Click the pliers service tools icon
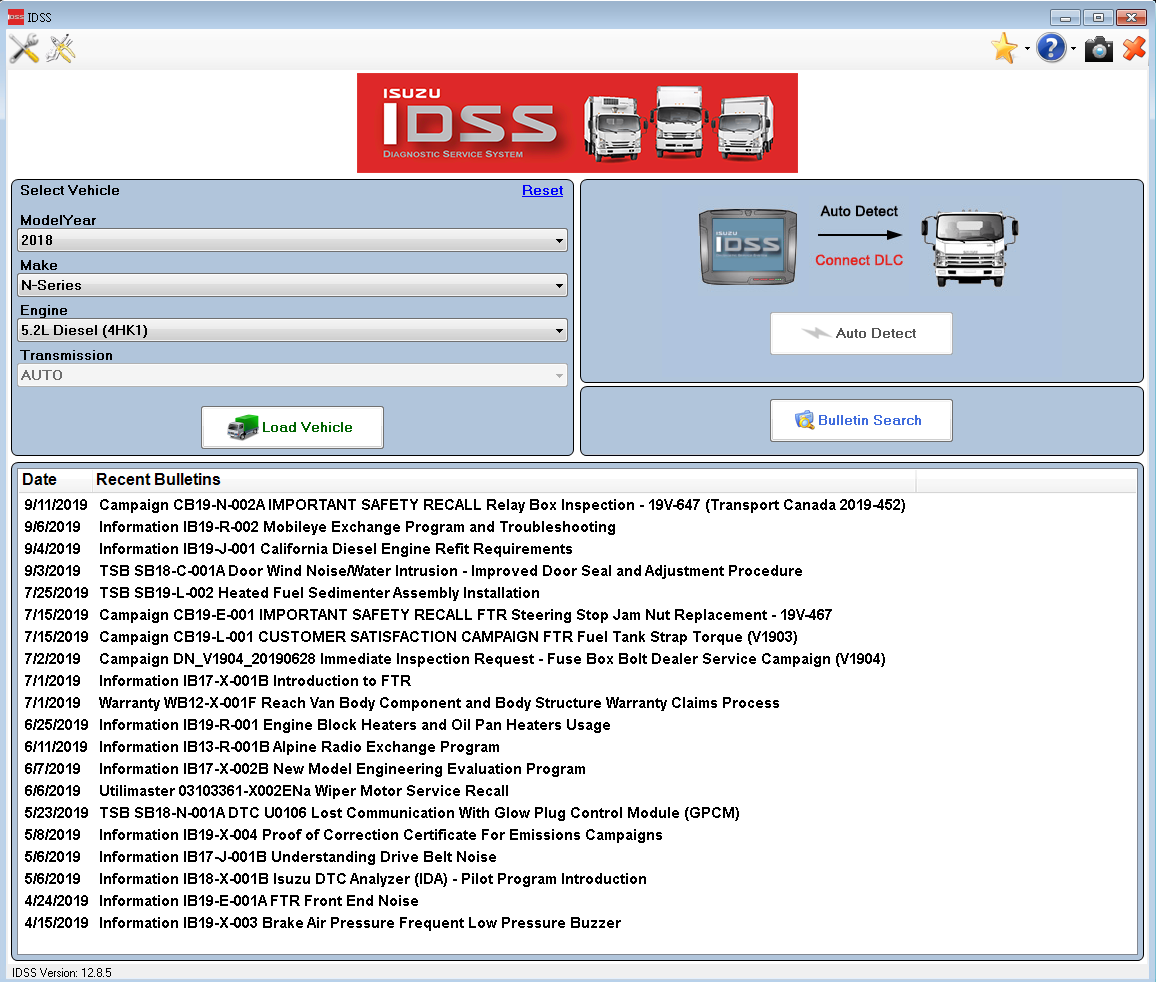The height and width of the screenshot is (982, 1156). [x=60, y=48]
